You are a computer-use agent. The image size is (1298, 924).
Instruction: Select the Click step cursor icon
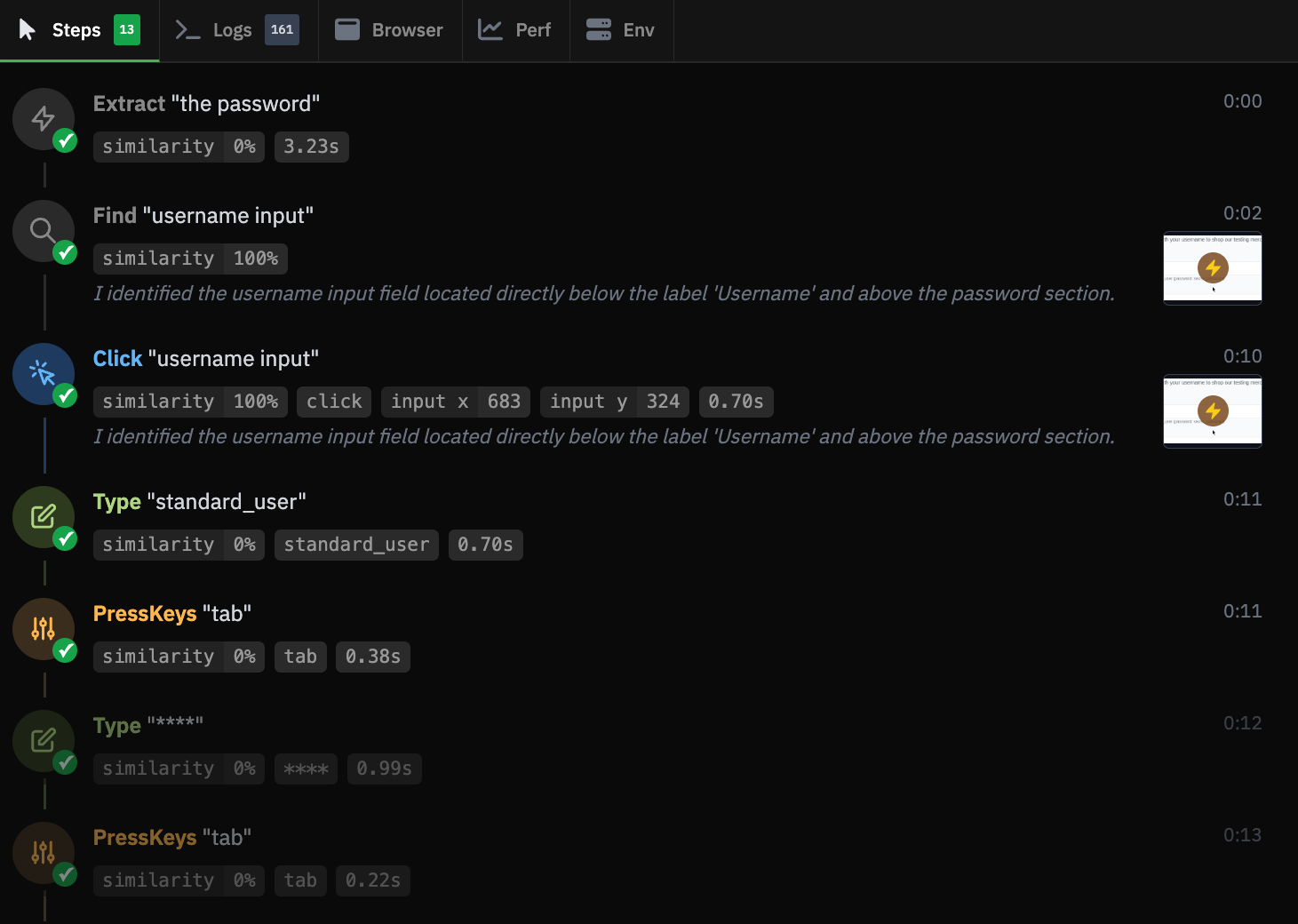point(44,374)
